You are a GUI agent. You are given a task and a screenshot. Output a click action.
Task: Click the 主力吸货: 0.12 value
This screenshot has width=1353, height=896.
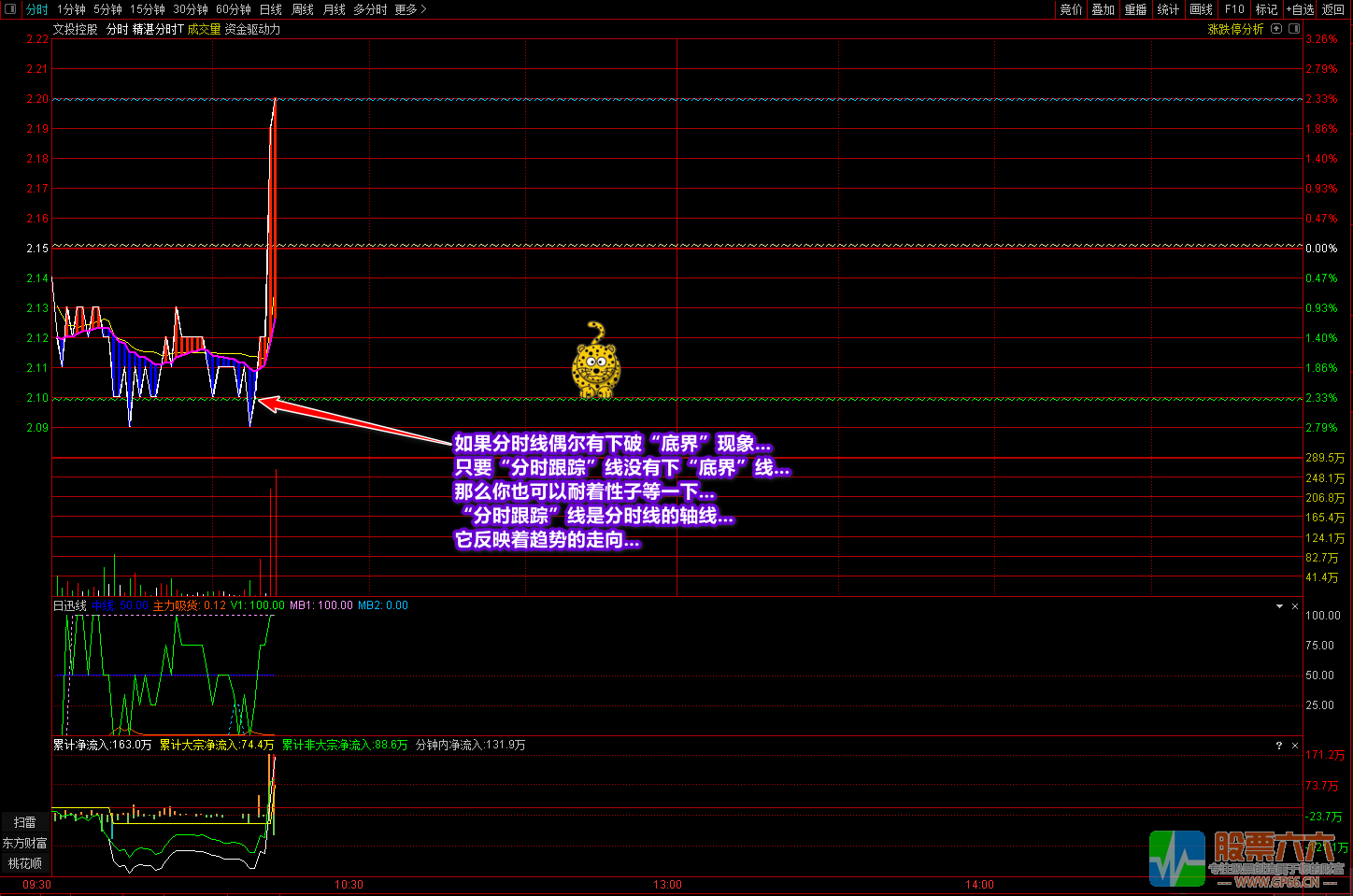(x=190, y=605)
